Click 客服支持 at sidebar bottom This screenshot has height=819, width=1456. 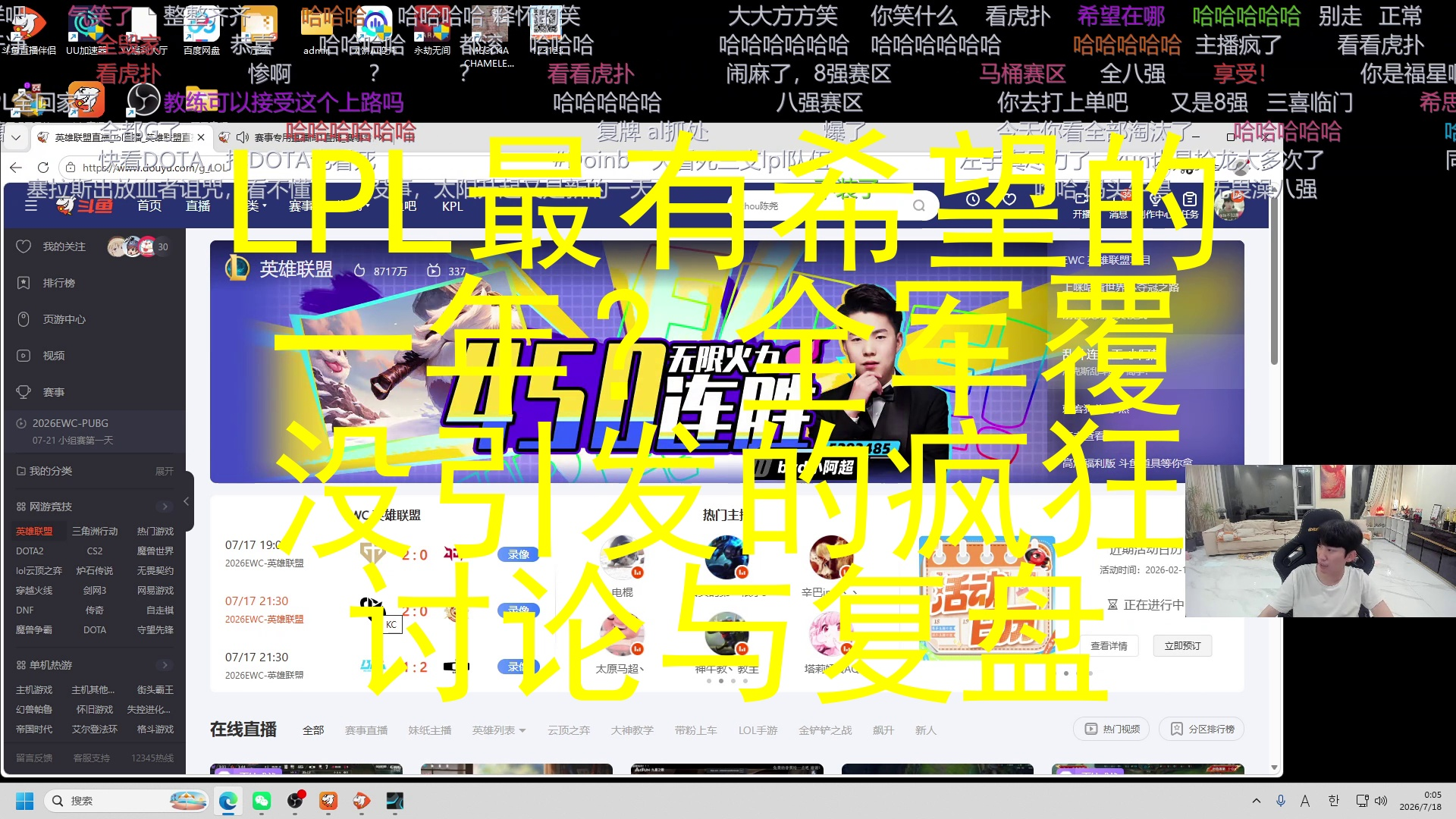tap(92, 758)
